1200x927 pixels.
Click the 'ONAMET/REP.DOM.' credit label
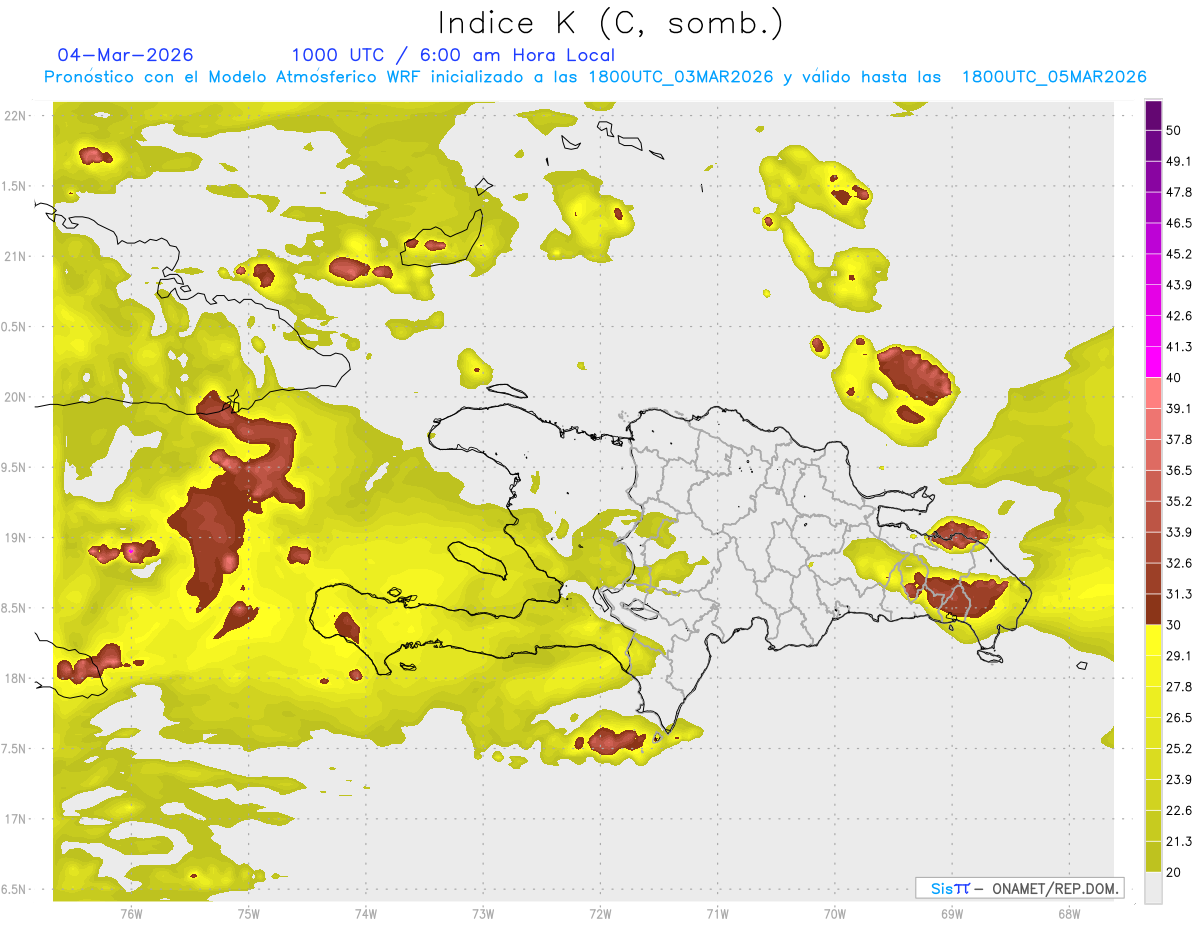(x=1053, y=888)
